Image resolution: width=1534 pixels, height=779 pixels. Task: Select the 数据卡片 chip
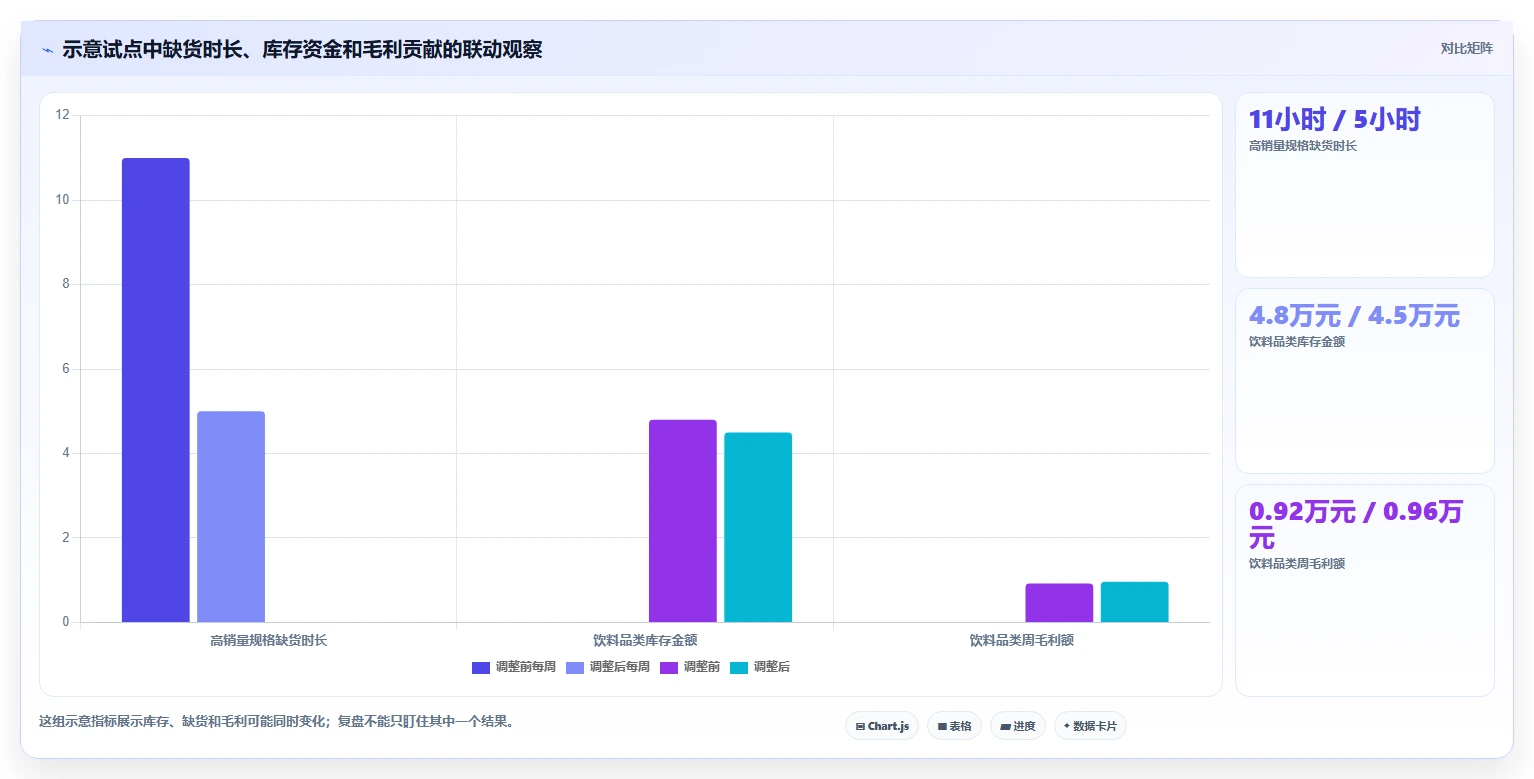point(1090,726)
